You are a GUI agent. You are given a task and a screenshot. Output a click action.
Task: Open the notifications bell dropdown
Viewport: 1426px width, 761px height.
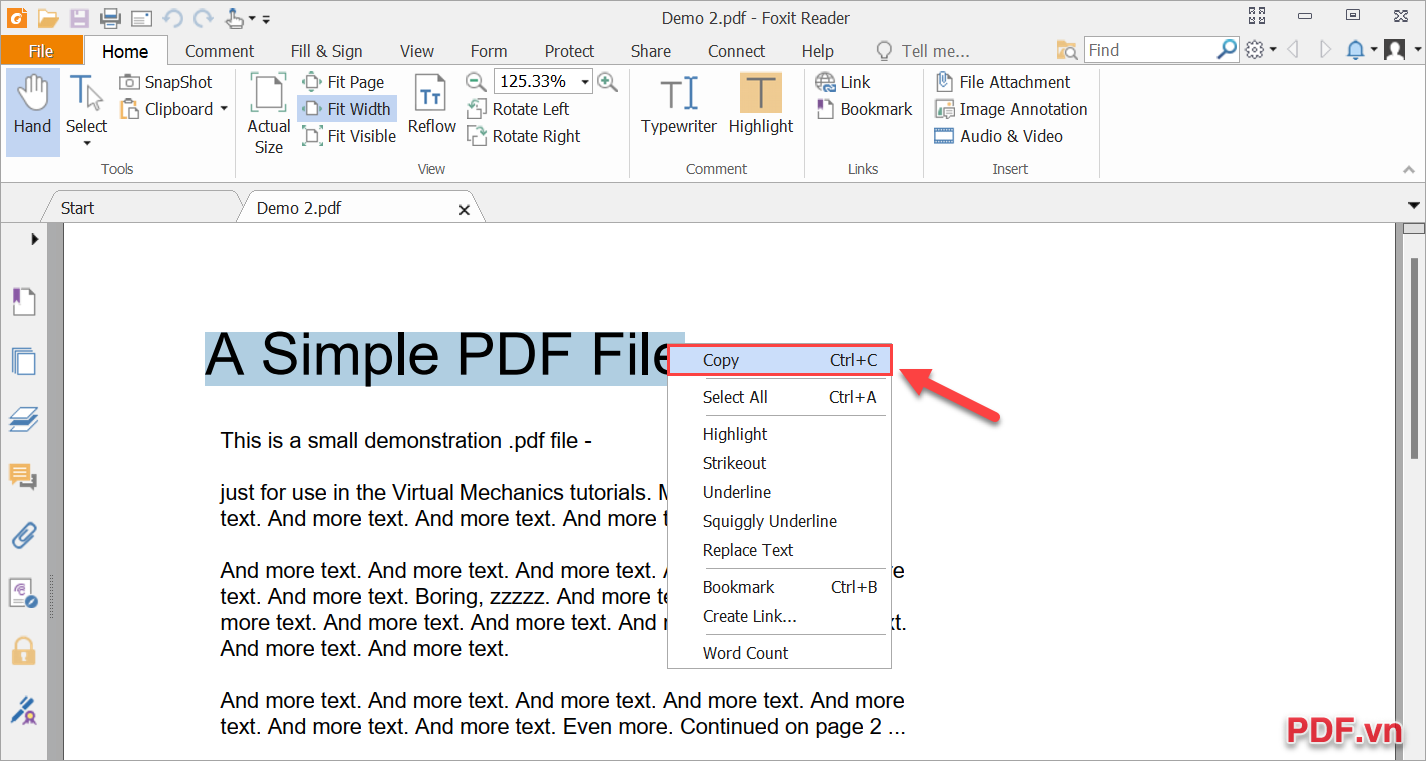tap(1361, 50)
